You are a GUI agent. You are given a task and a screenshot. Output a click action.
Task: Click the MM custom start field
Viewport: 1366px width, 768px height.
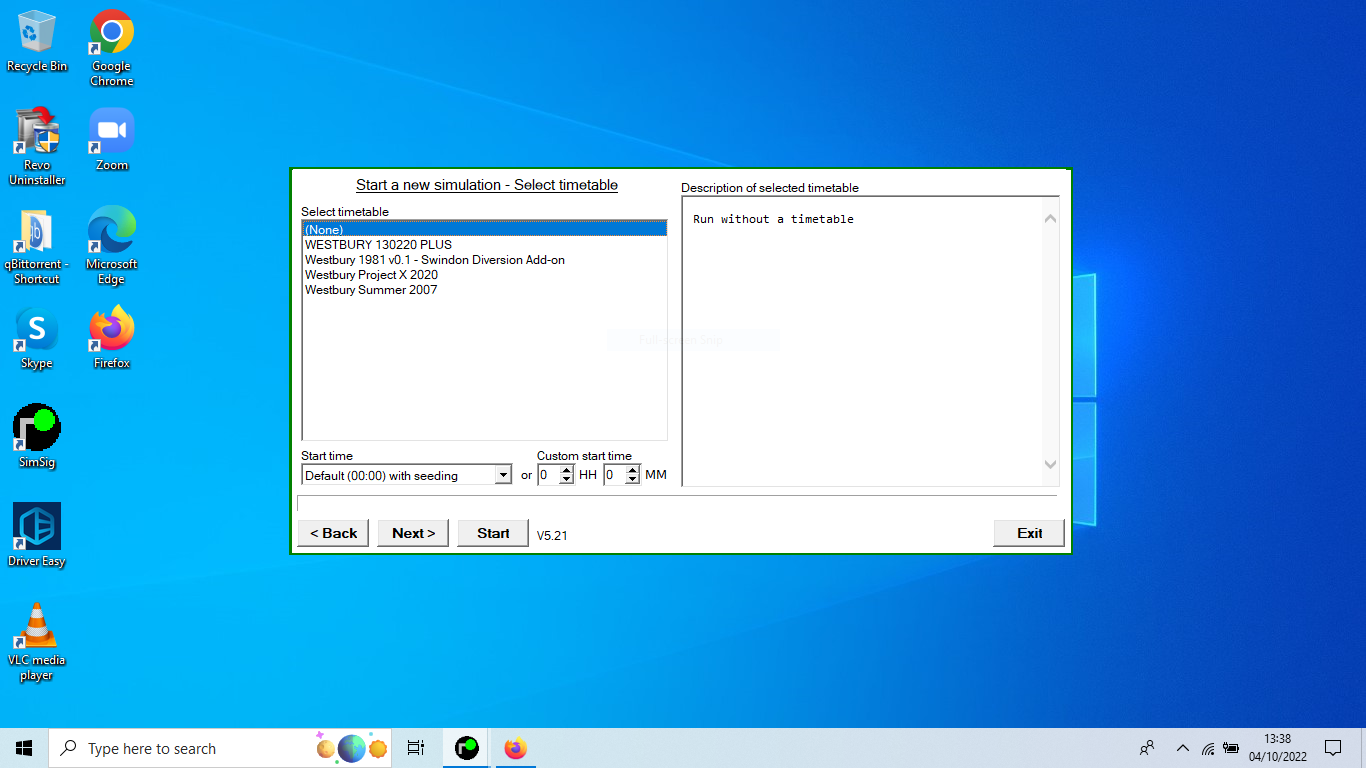[614, 475]
